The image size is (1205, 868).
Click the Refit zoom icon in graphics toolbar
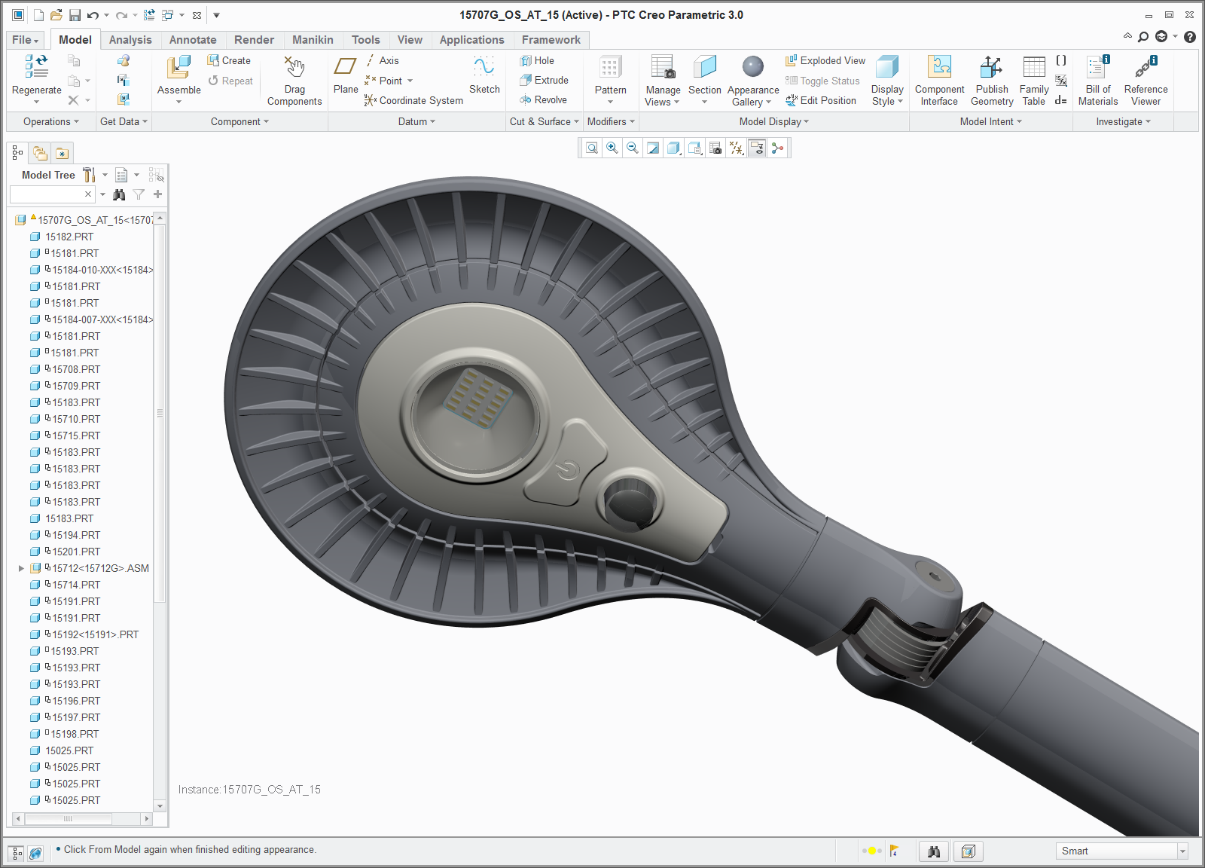592,148
